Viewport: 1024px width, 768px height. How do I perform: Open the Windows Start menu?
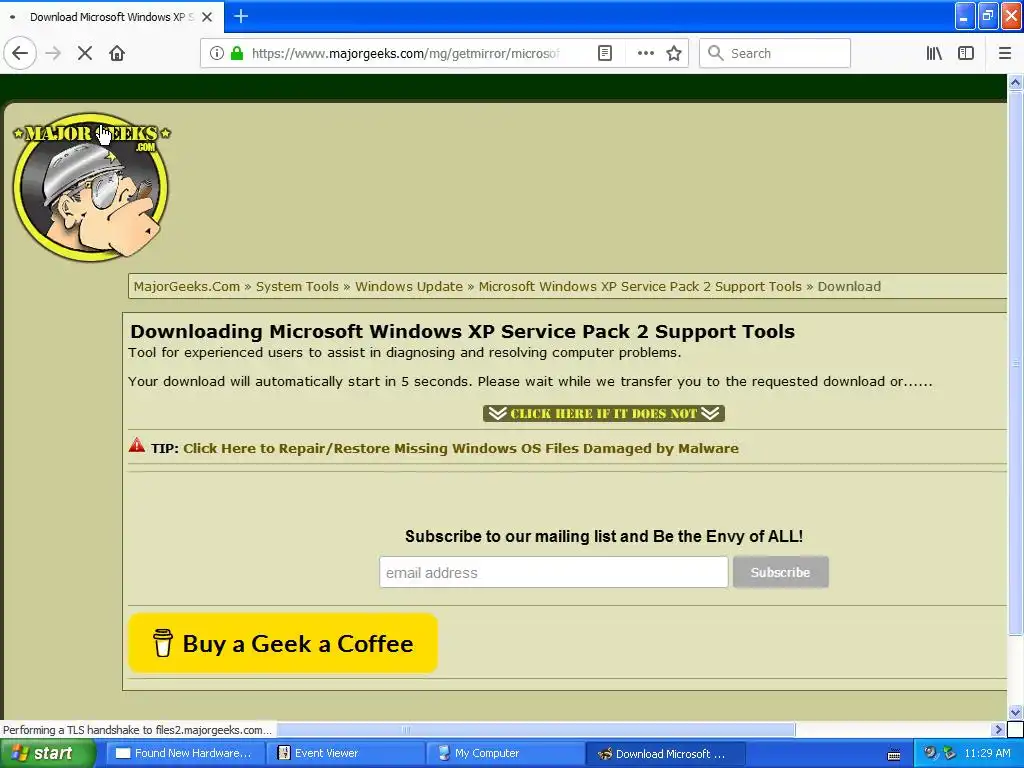[x=47, y=754]
